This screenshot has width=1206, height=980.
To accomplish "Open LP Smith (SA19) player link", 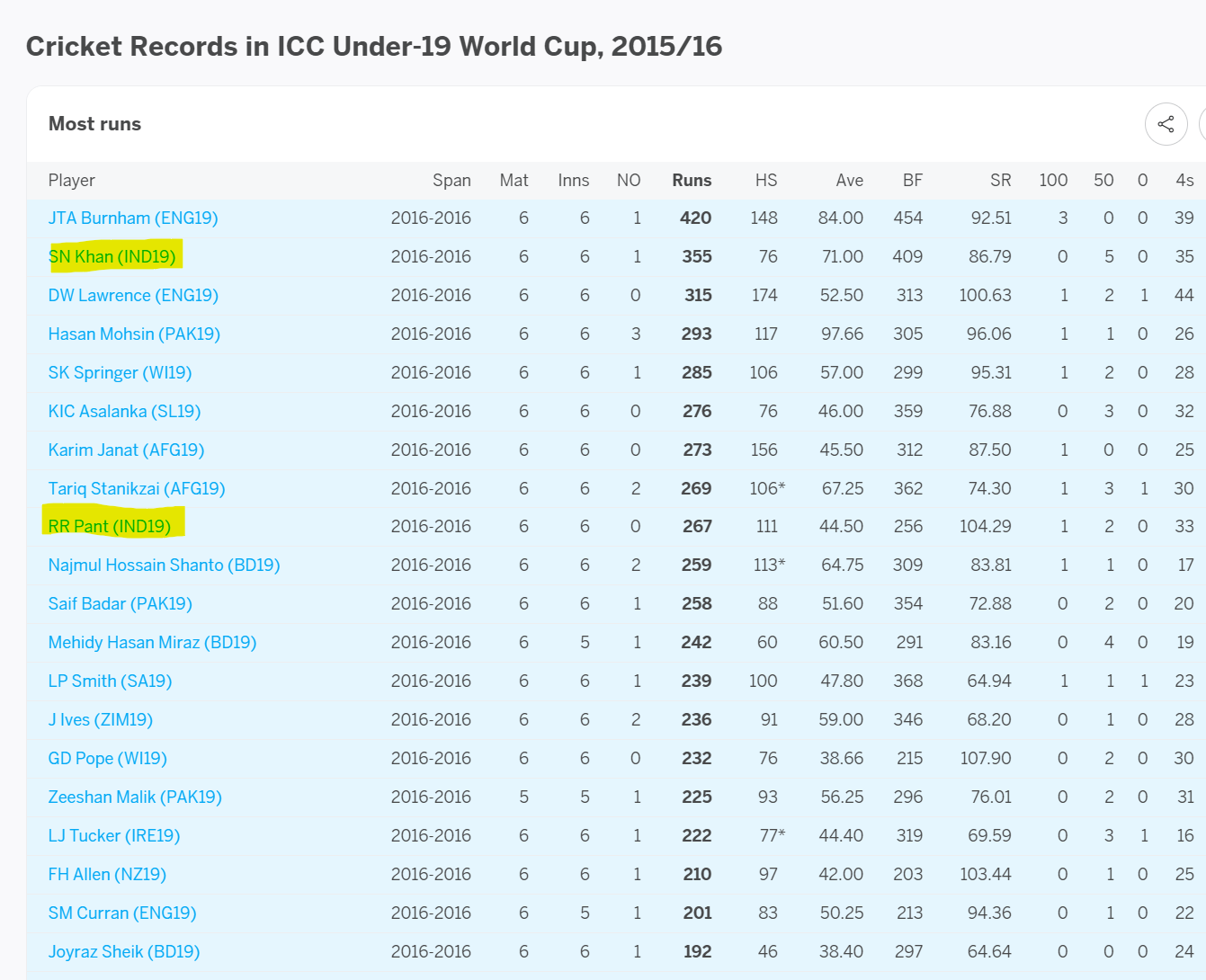I will [110, 681].
